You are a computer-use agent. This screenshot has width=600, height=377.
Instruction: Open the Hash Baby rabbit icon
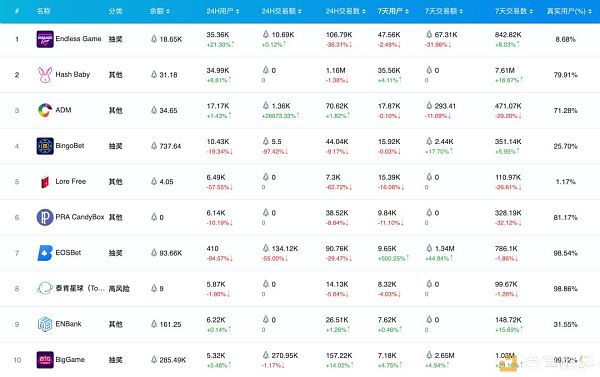click(45, 75)
